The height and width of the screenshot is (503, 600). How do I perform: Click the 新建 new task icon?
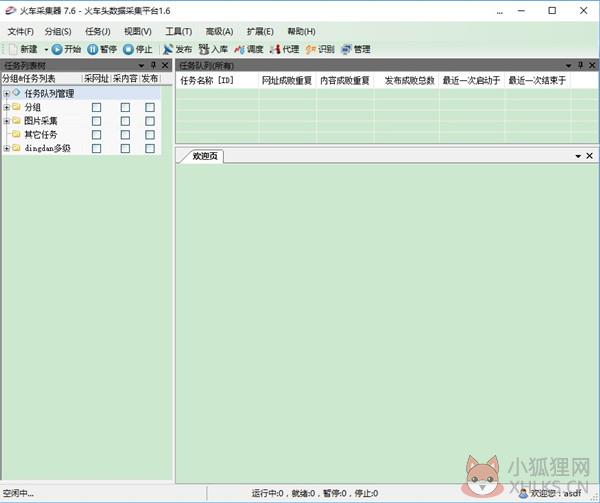tap(14, 49)
